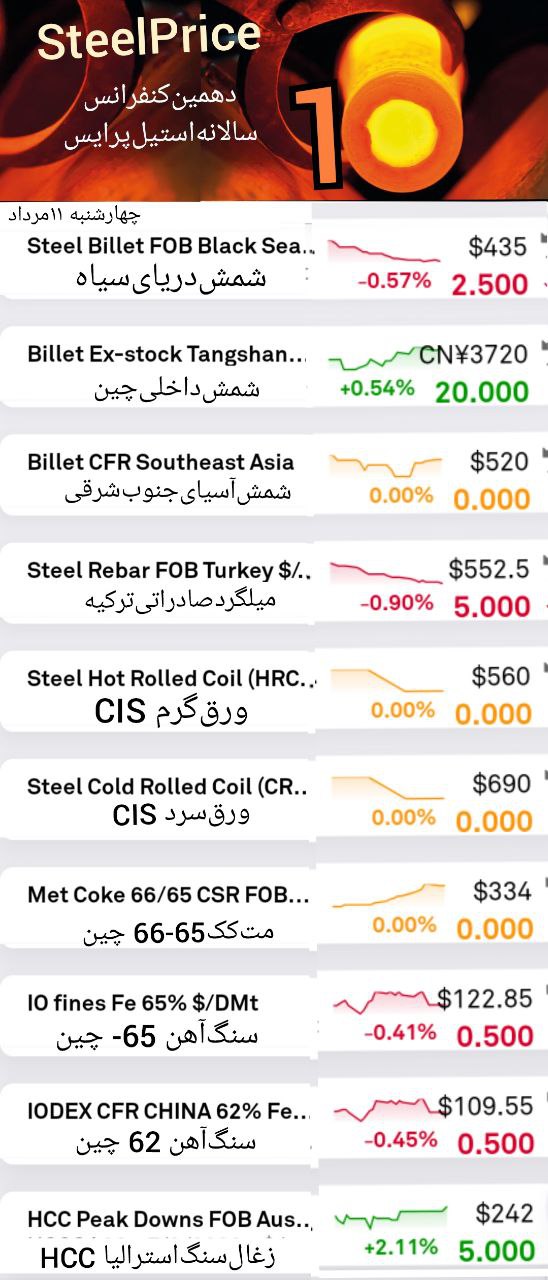Click the +2.11% change on HCC
Screen dimensions: 548x1280
[x=401, y=1247]
